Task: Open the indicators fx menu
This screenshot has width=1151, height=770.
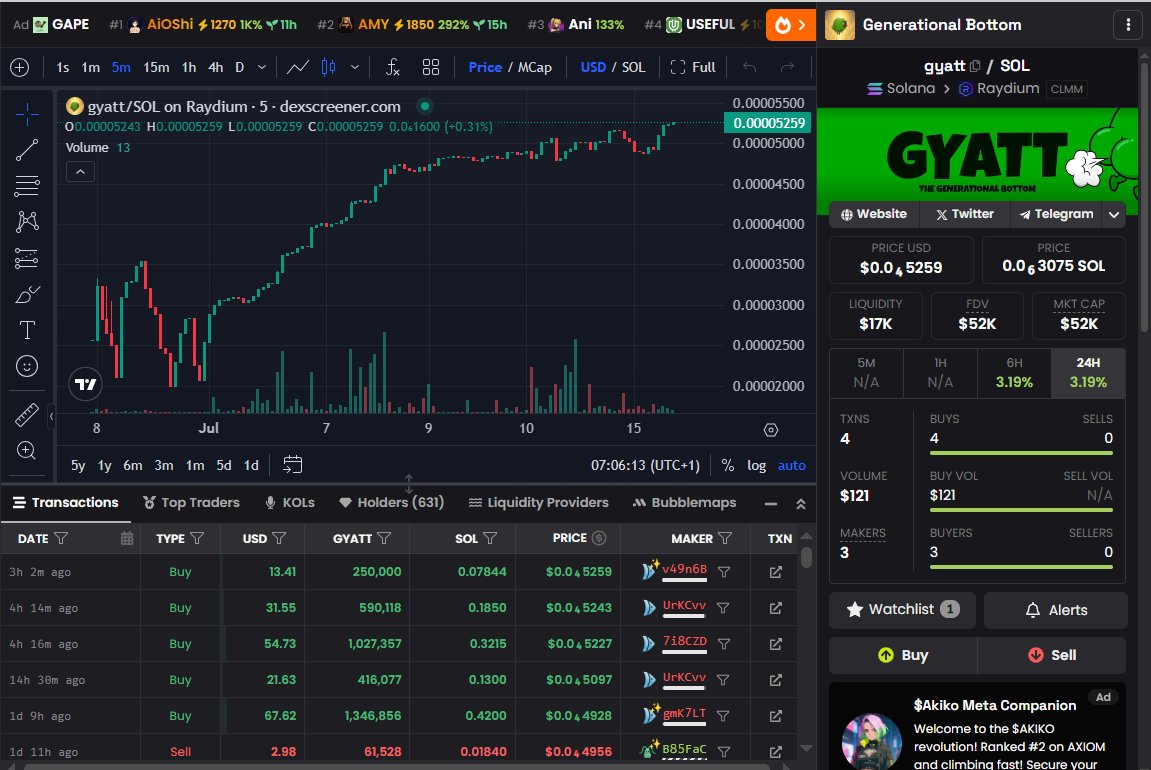Action: 393,68
